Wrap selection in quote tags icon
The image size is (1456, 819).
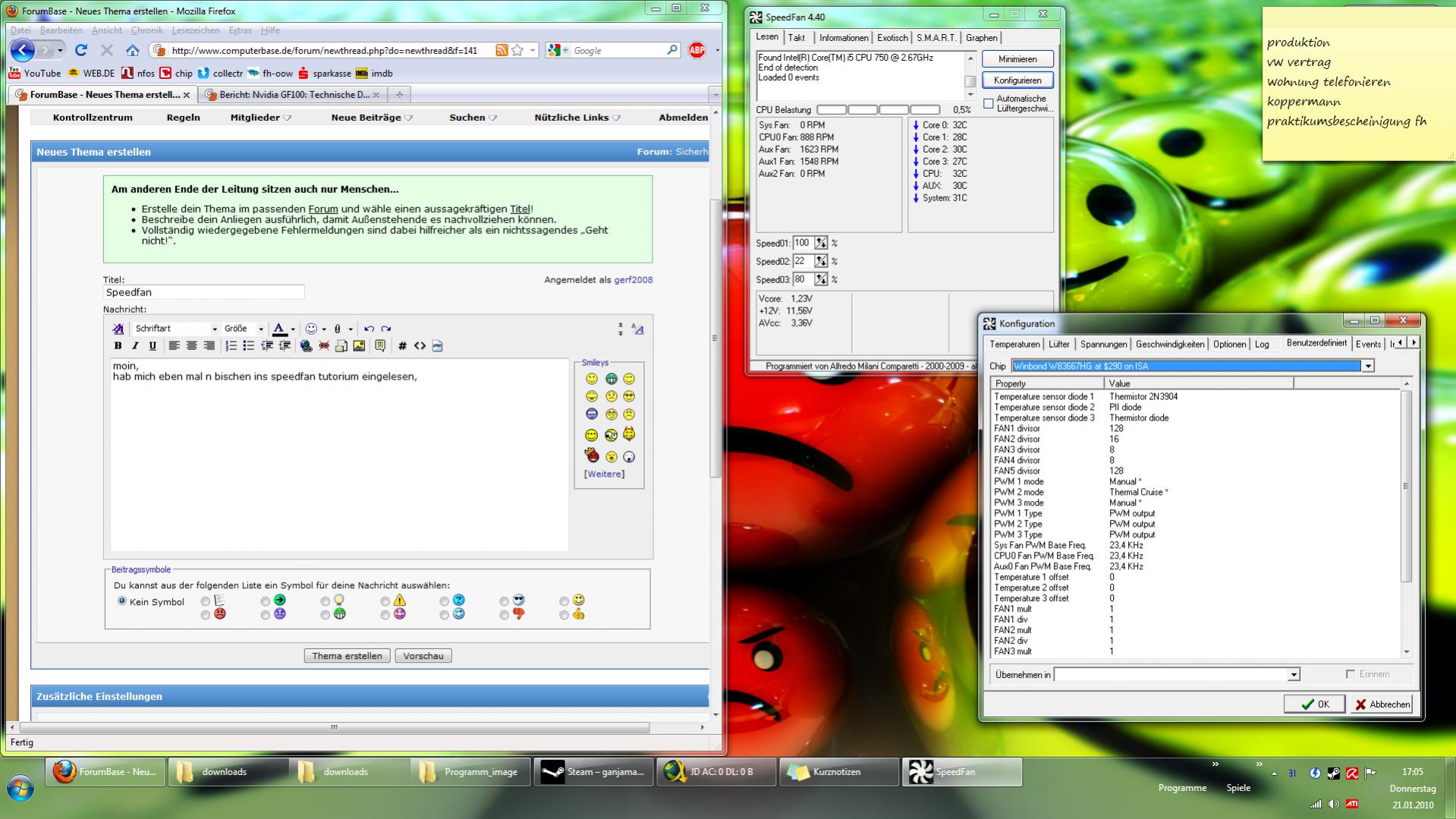click(x=380, y=346)
